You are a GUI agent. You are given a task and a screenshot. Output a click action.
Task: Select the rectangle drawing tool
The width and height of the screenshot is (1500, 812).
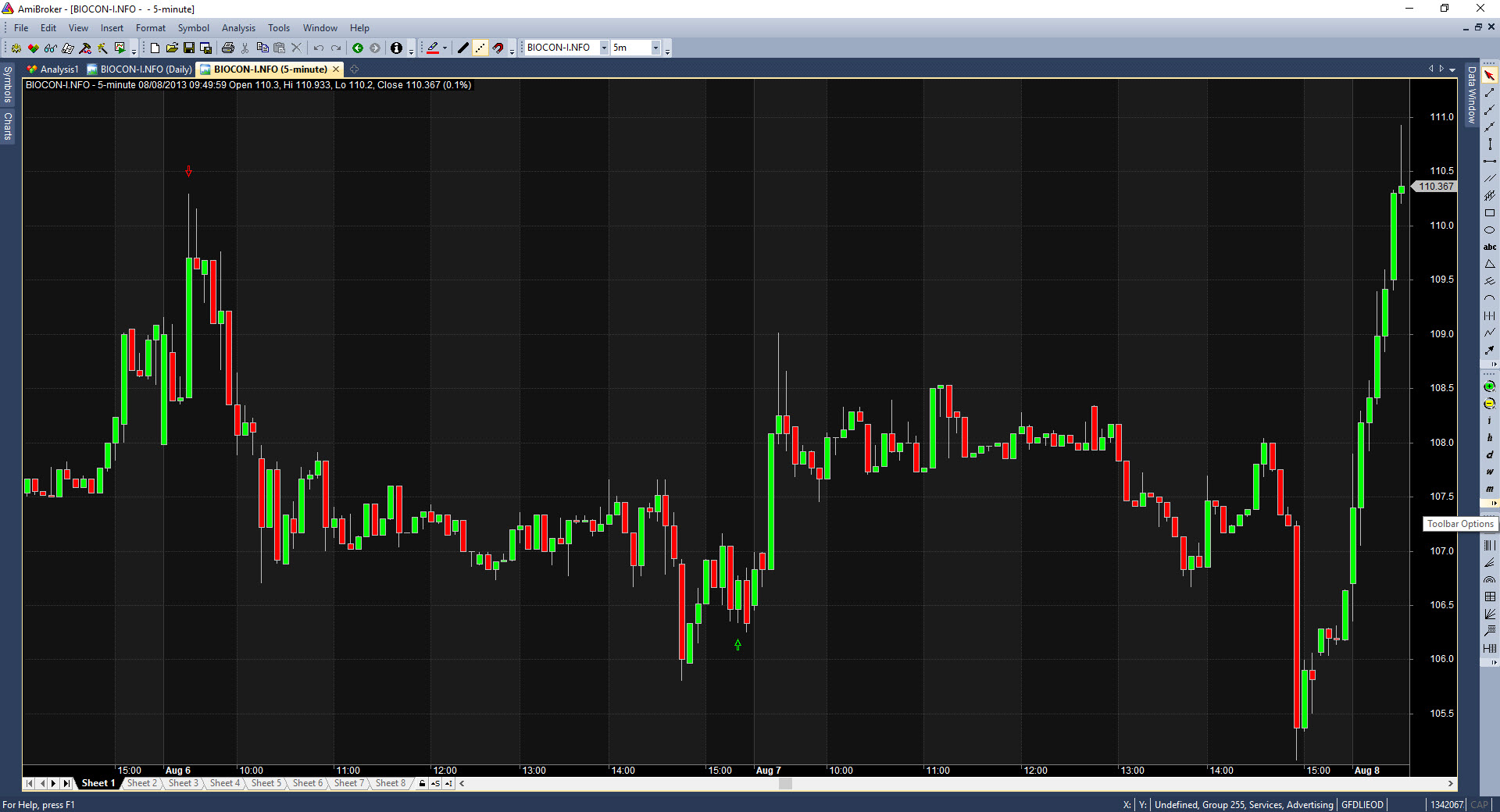pos(1489,213)
